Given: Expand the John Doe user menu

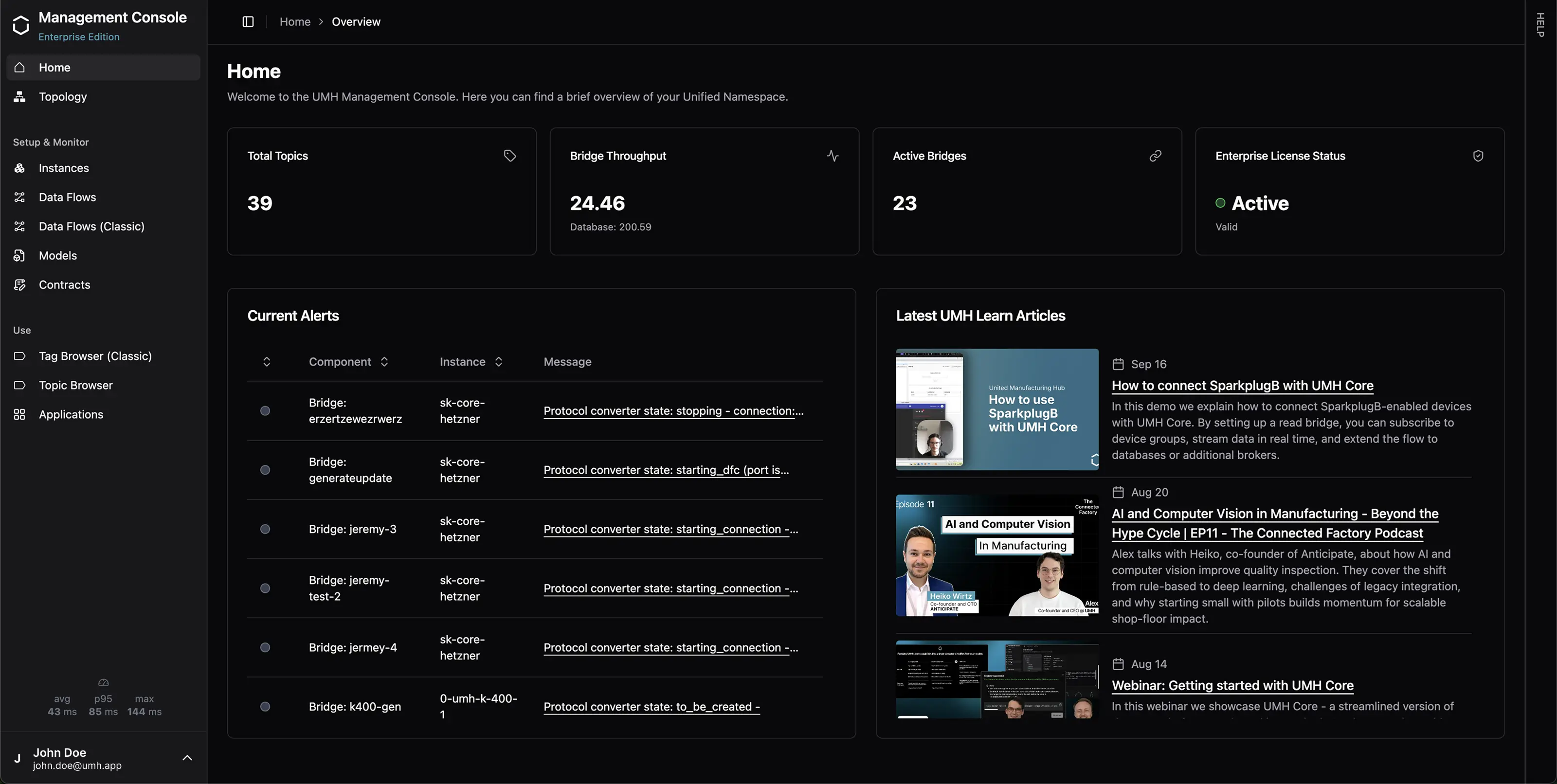Looking at the screenshot, I should 187,758.
